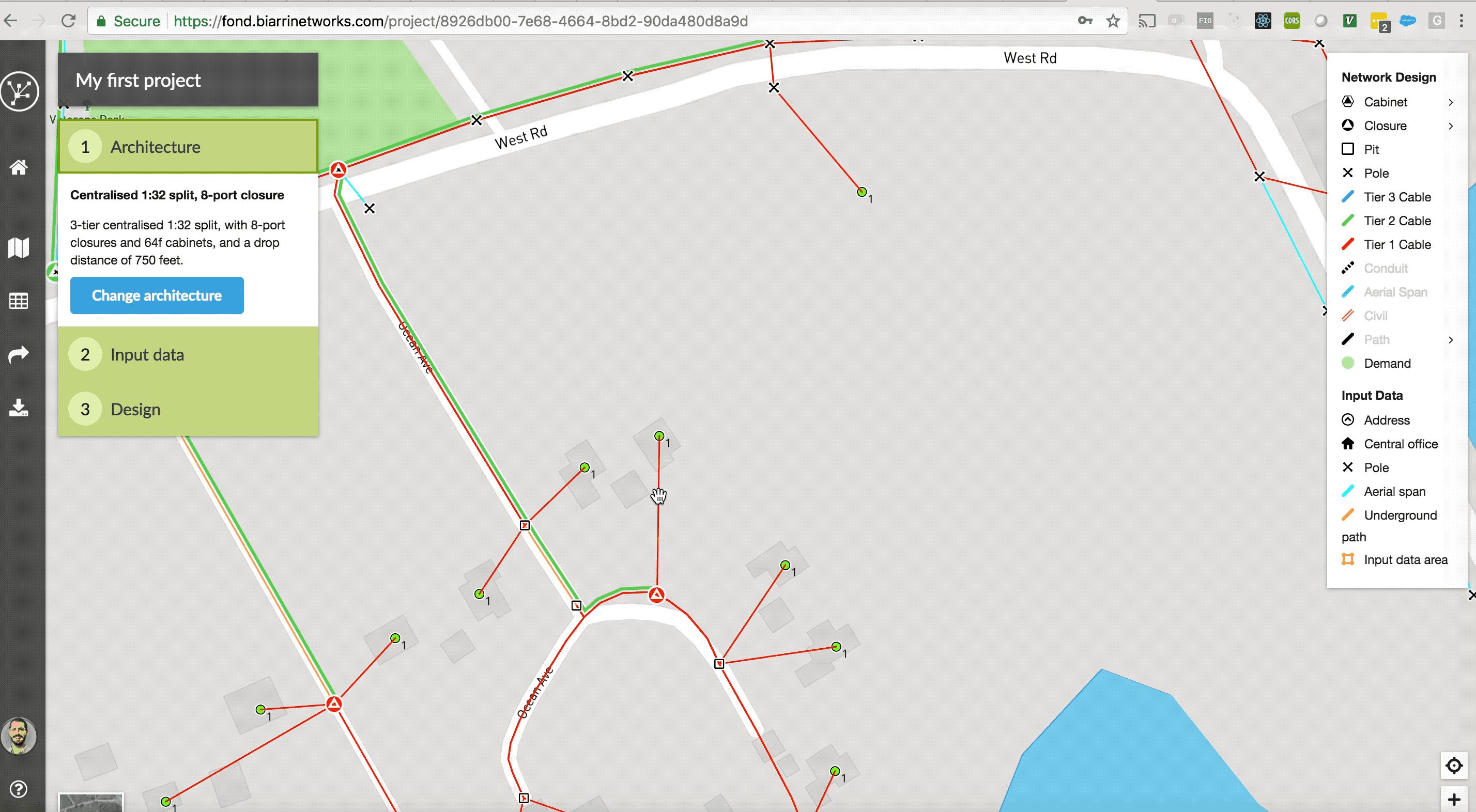Screen dimensions: 1476x812
Task: Click Change architecture button
Action: 157,295
